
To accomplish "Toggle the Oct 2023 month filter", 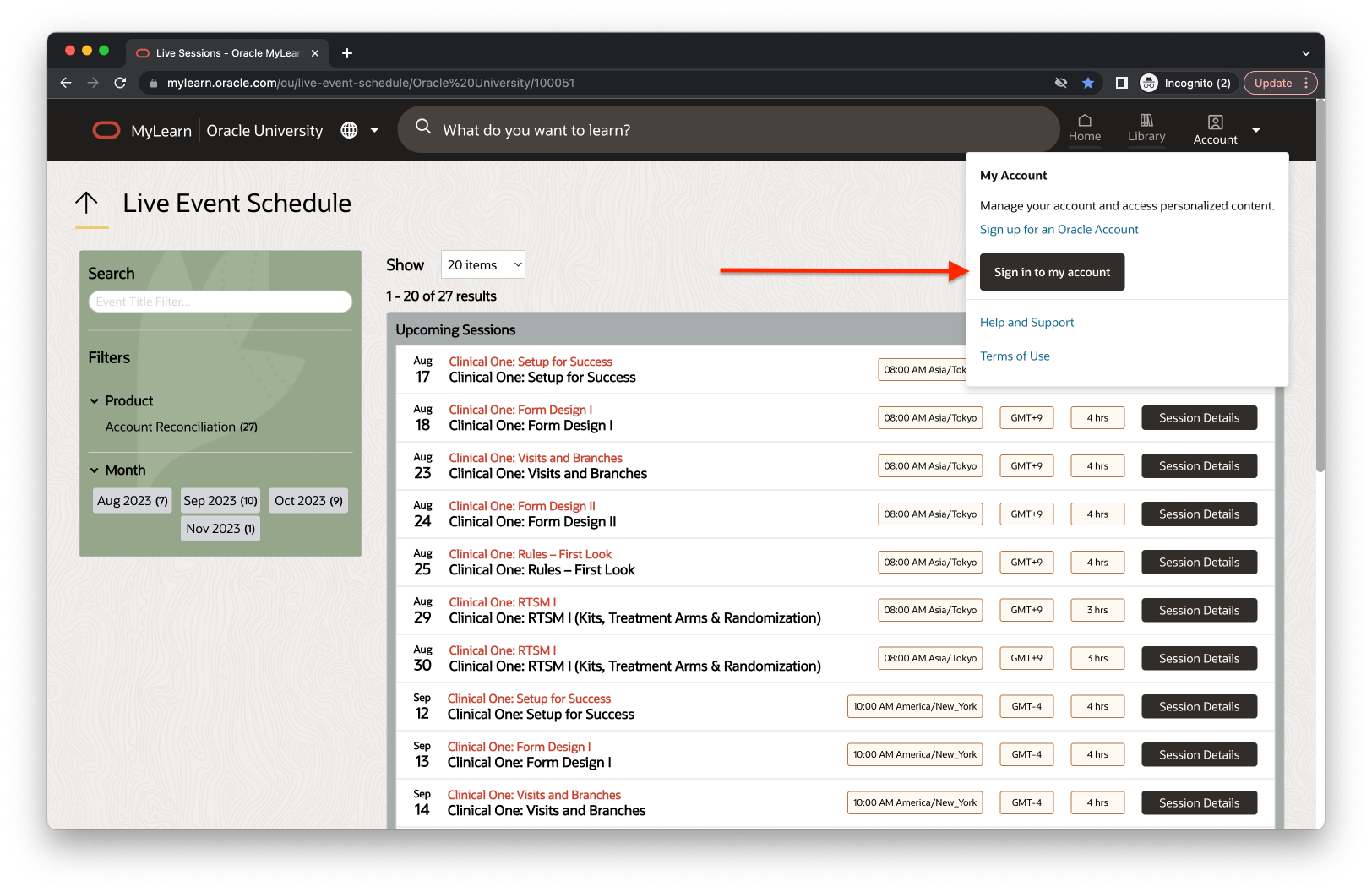I will [x=308, y=501].
